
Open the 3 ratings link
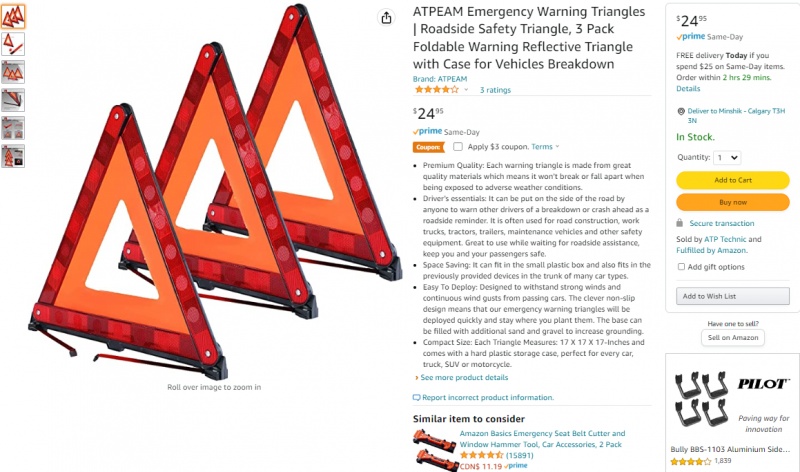495,90
